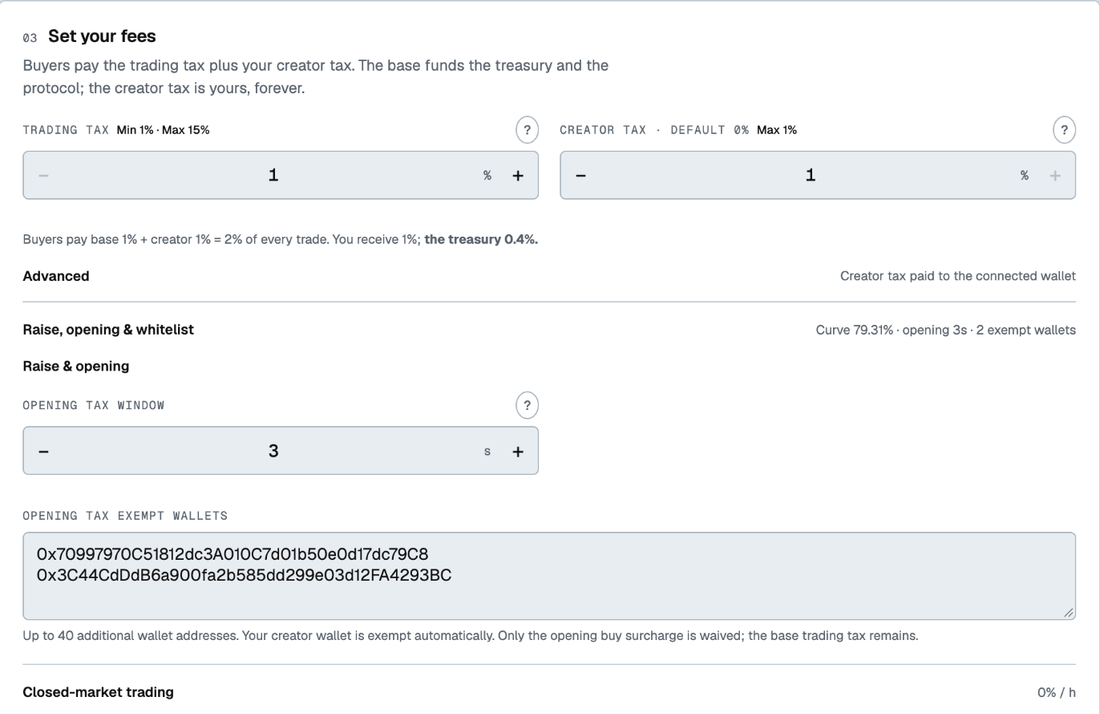Increase creator tax with plus button
This screenshot has width=1100, height=714.
pyautogui.click(x=1054, y=175)
